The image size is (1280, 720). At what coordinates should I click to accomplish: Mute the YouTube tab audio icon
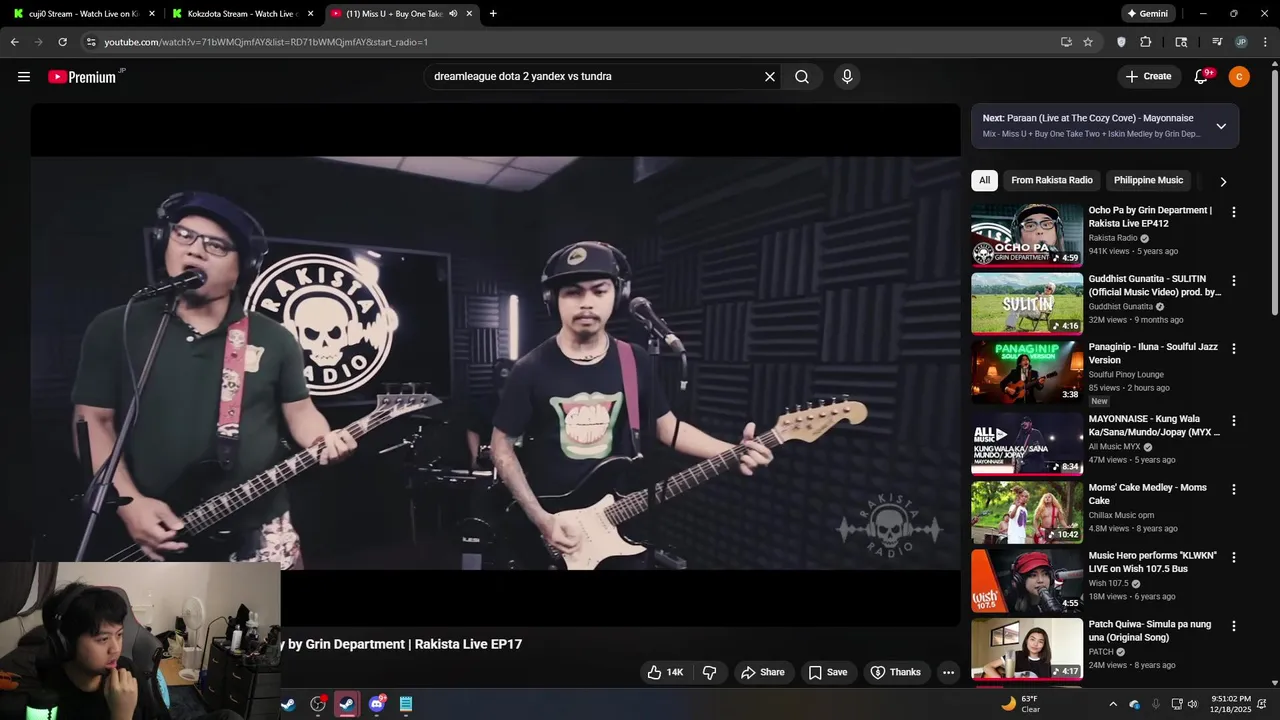(x=453, y=14)
